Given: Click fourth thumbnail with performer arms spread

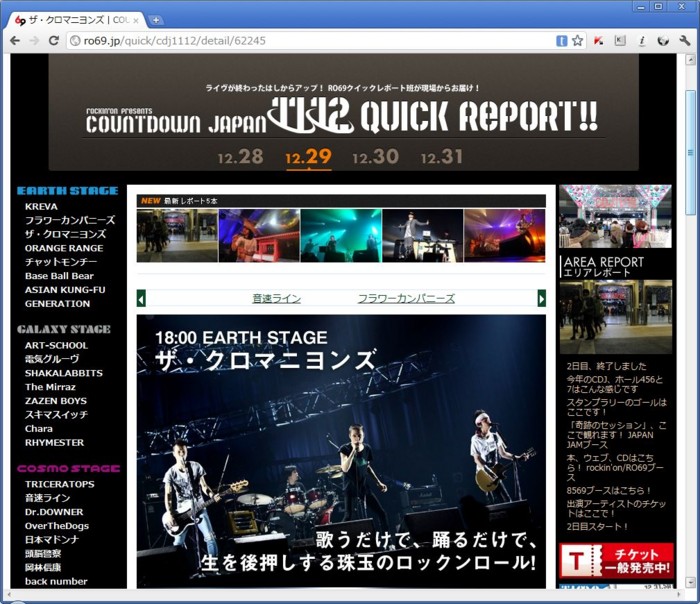Looking at the screenshot, I should 423,235.
